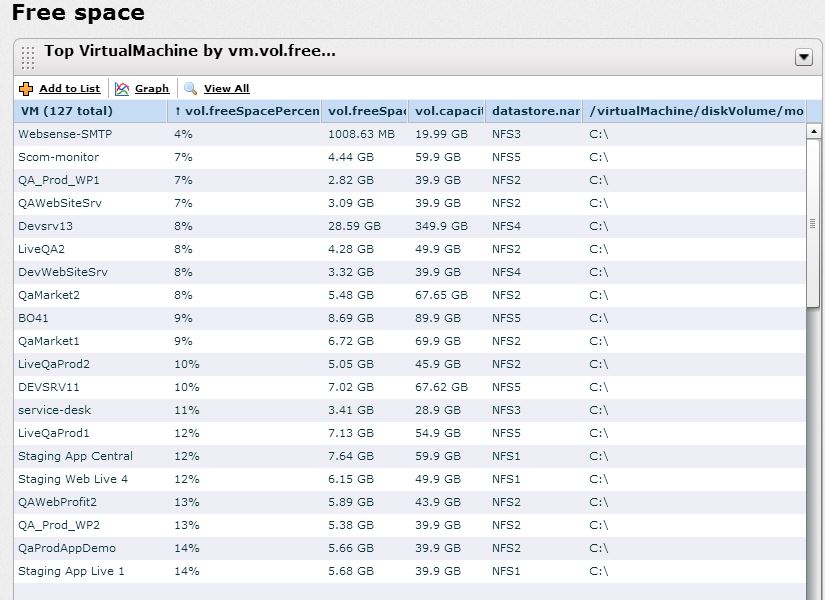The width and height of the screenshot is (825, 600).
Task: Select the Staging App Live 1 VM
Action: point(71,571)
